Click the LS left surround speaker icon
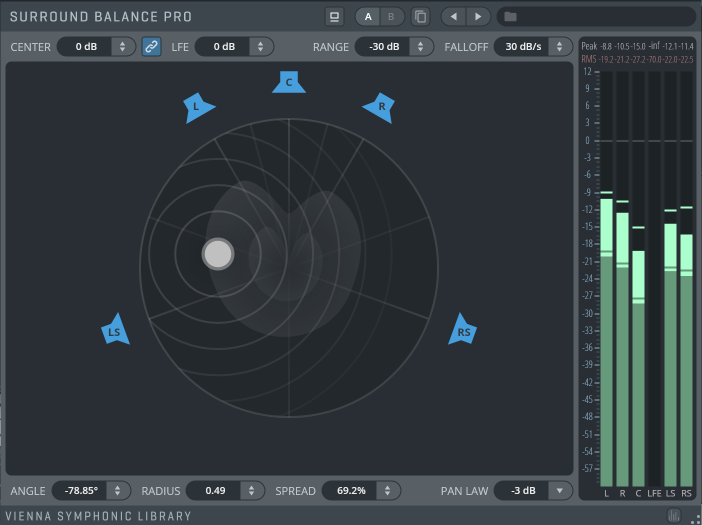 coord(115,330)
